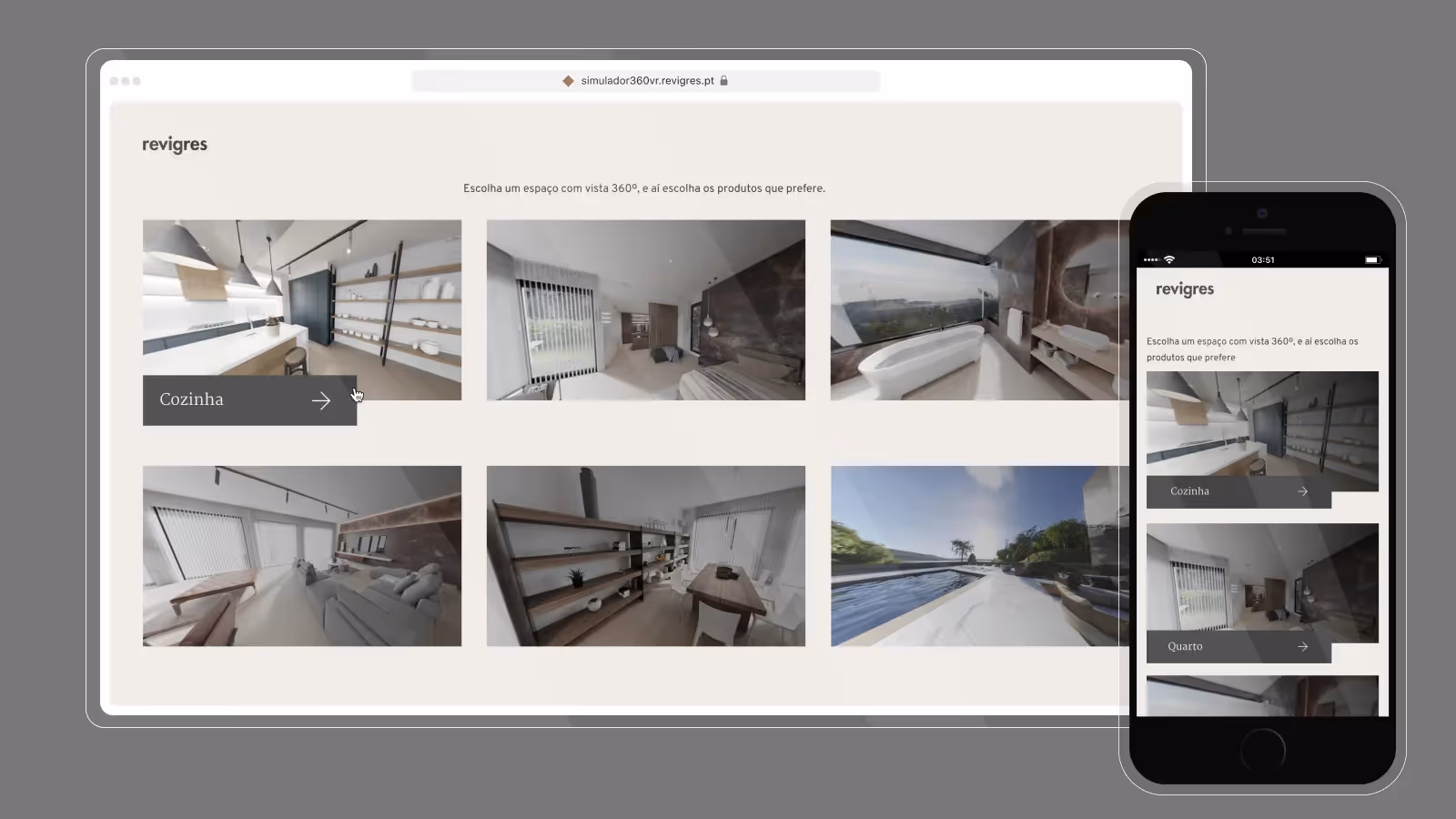The height and width of the screenshot is (819, 1456).
Task: Select the living room with sofa thumbnail
Action: (x=302, y=556)
